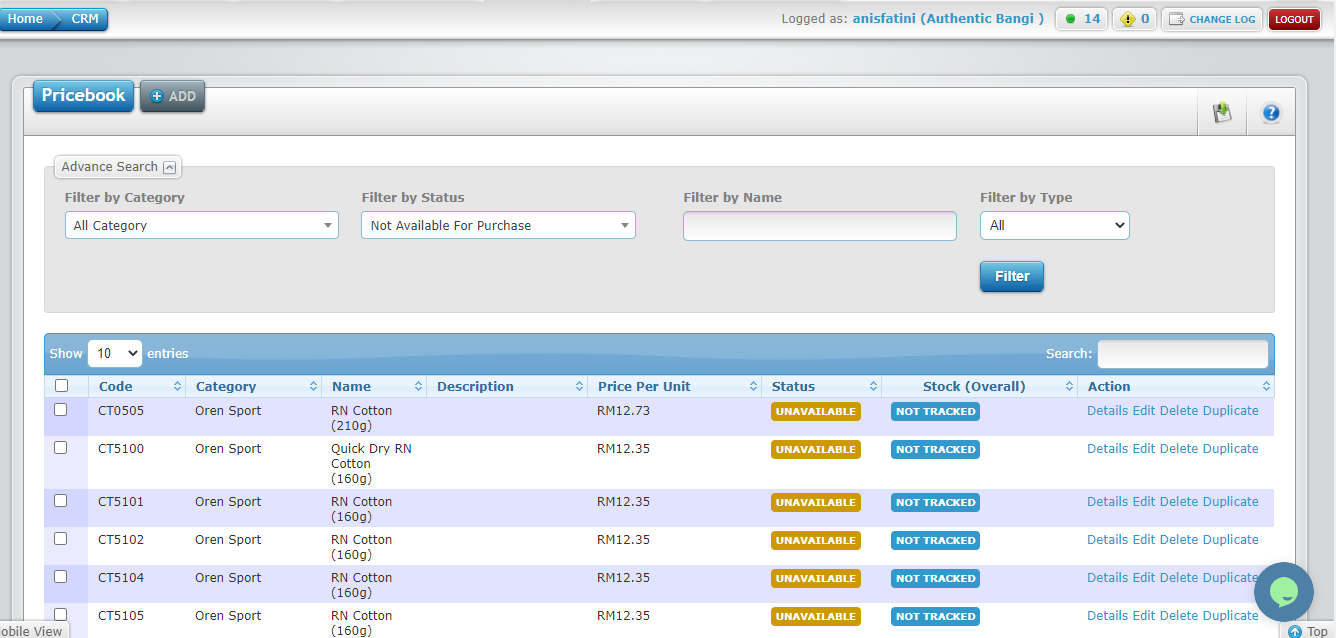Click Edit for CT5101
1336x638 pixels.
click(x=1144, y=502)
